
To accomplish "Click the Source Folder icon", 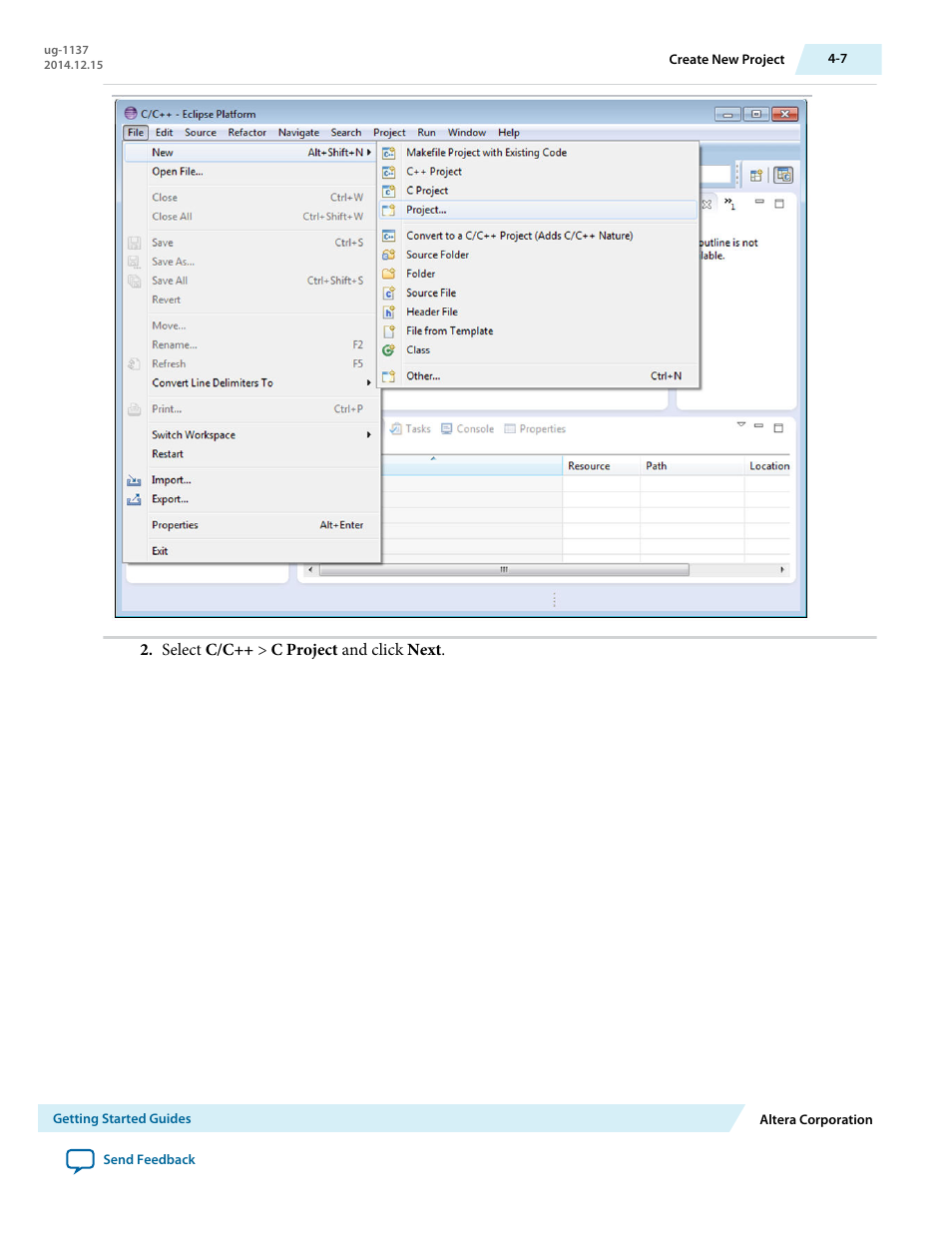I will coord(389,255).
